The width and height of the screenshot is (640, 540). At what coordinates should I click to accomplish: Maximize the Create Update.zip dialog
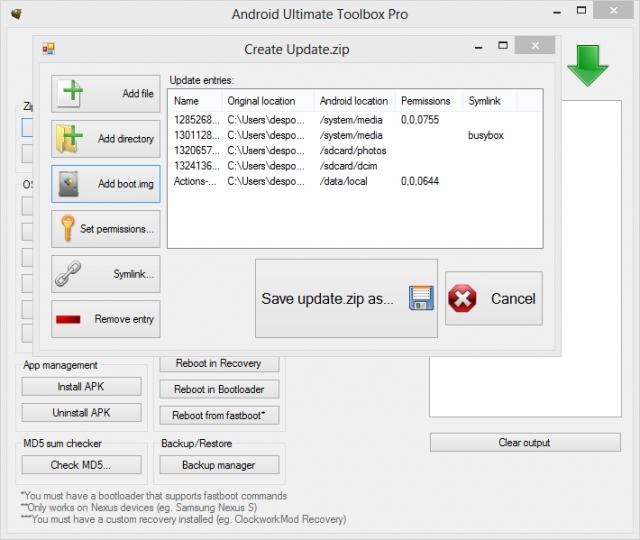pyautogui.click(x=503, y=45)
